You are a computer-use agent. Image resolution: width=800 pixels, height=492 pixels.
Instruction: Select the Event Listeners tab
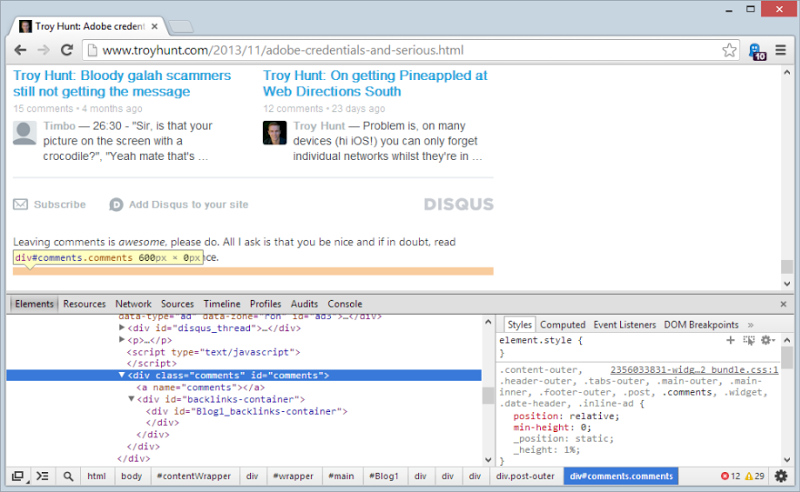tap(624, 325)
